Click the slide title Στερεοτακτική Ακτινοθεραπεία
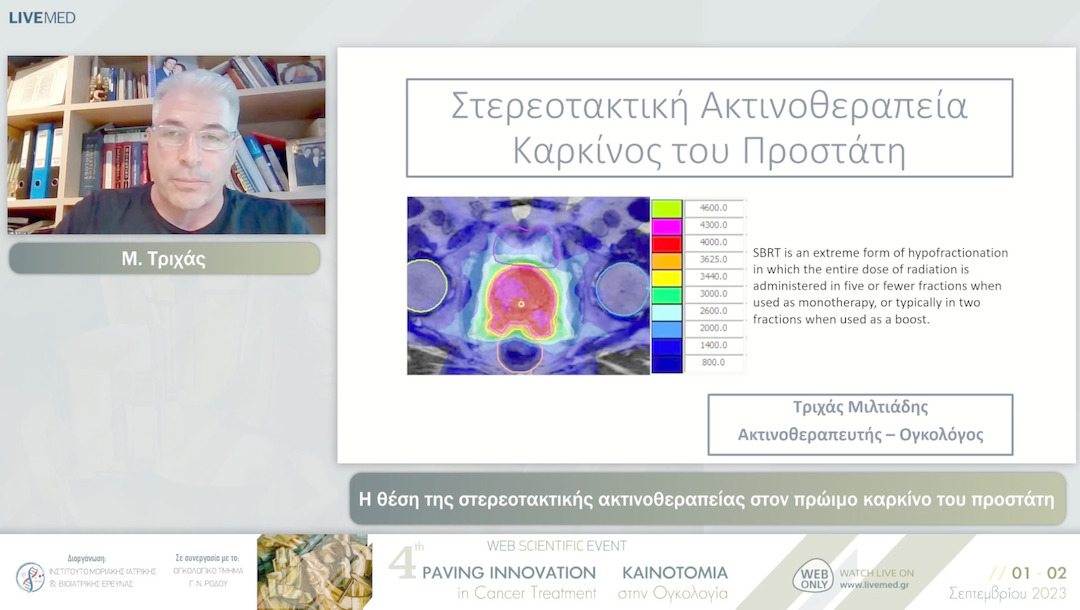1080x610 pixels. [x=709, y=105]
